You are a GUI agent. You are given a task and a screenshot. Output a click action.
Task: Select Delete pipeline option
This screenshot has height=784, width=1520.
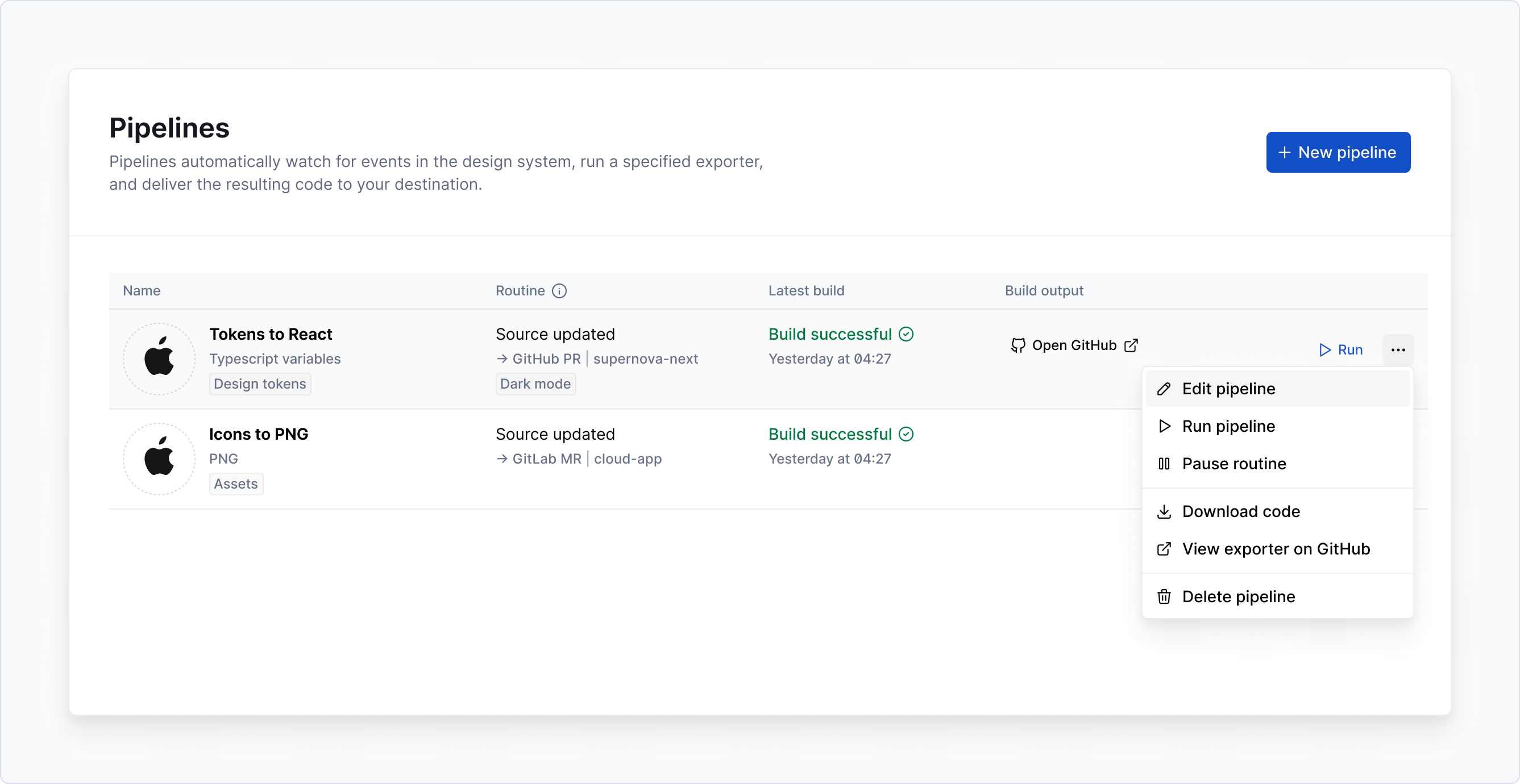[1239, 597]
